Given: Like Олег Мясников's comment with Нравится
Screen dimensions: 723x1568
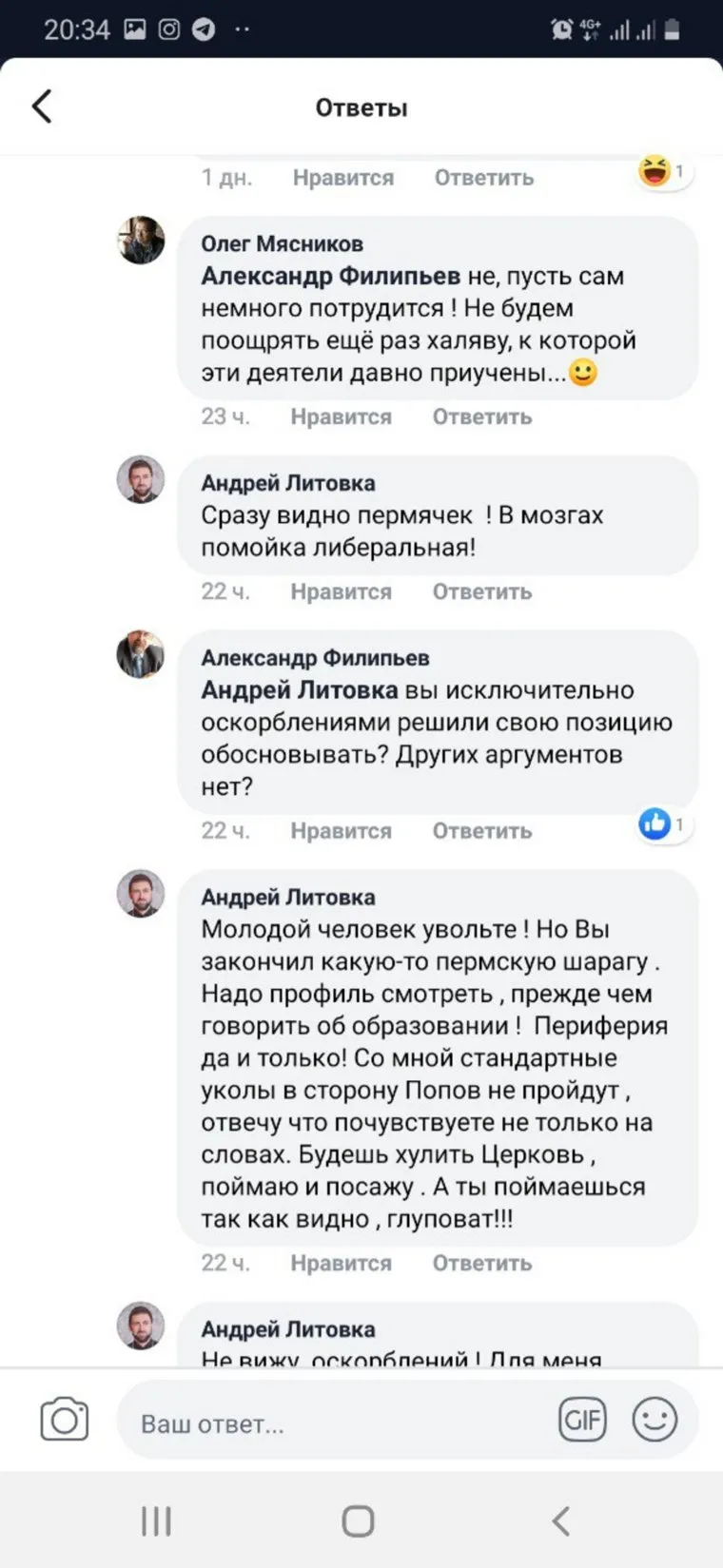Looking at the screenshot, I should pos(341,416).
